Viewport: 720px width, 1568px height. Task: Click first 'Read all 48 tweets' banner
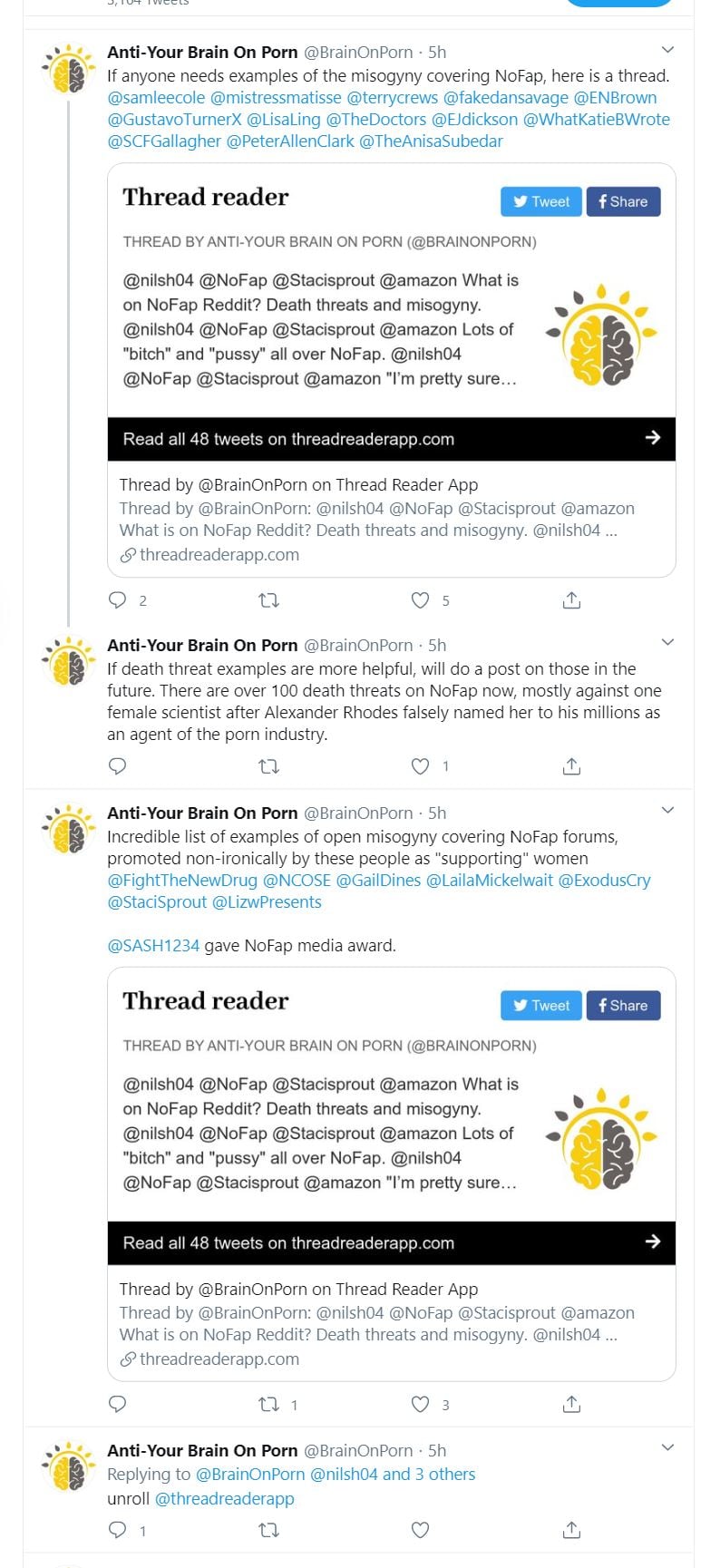click(391, 439)
